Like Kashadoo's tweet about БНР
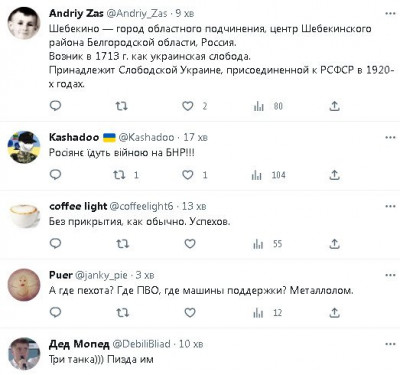 tap(188, 175)
